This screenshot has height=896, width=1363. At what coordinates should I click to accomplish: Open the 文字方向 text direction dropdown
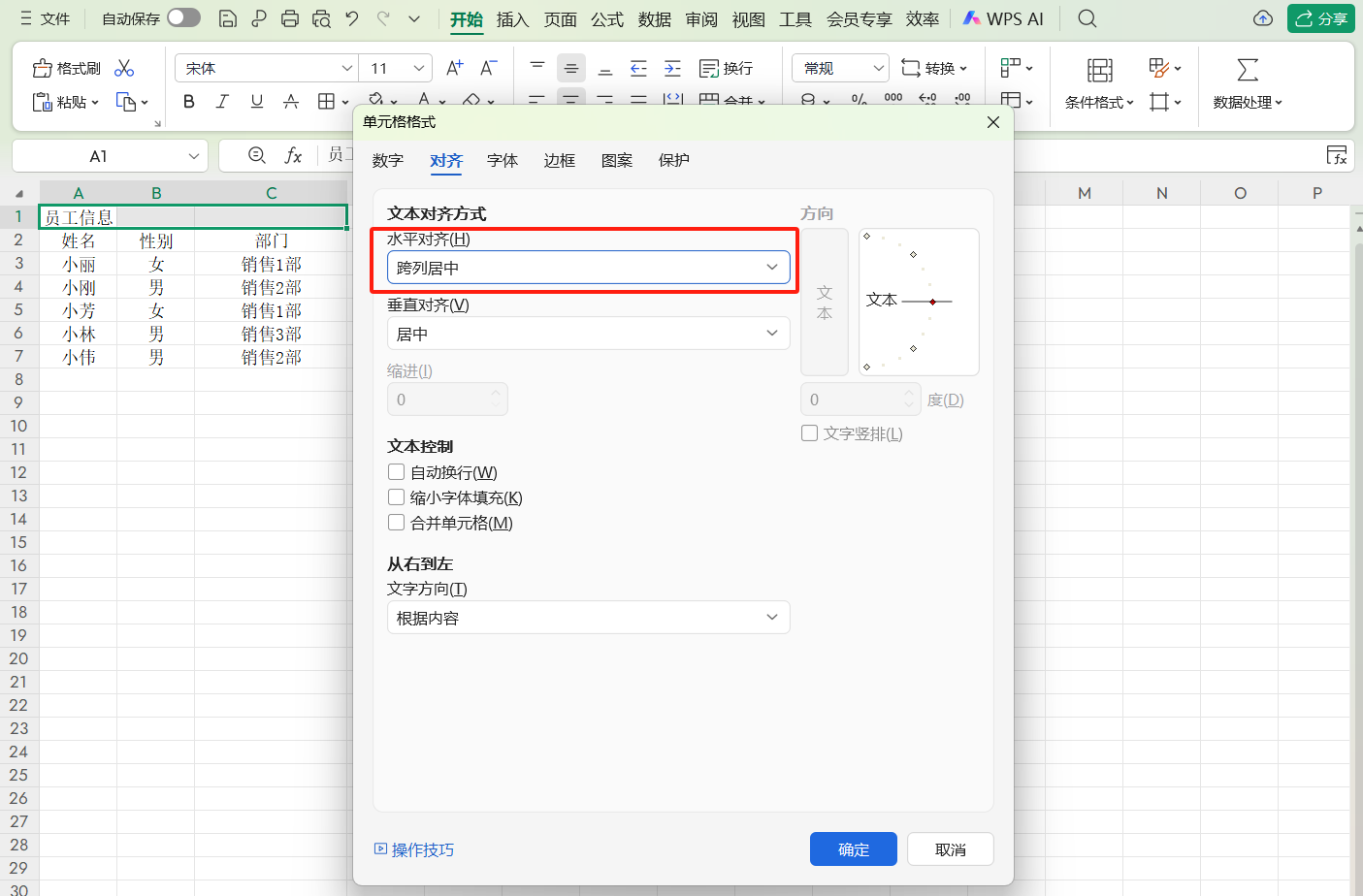click(588, 617)
